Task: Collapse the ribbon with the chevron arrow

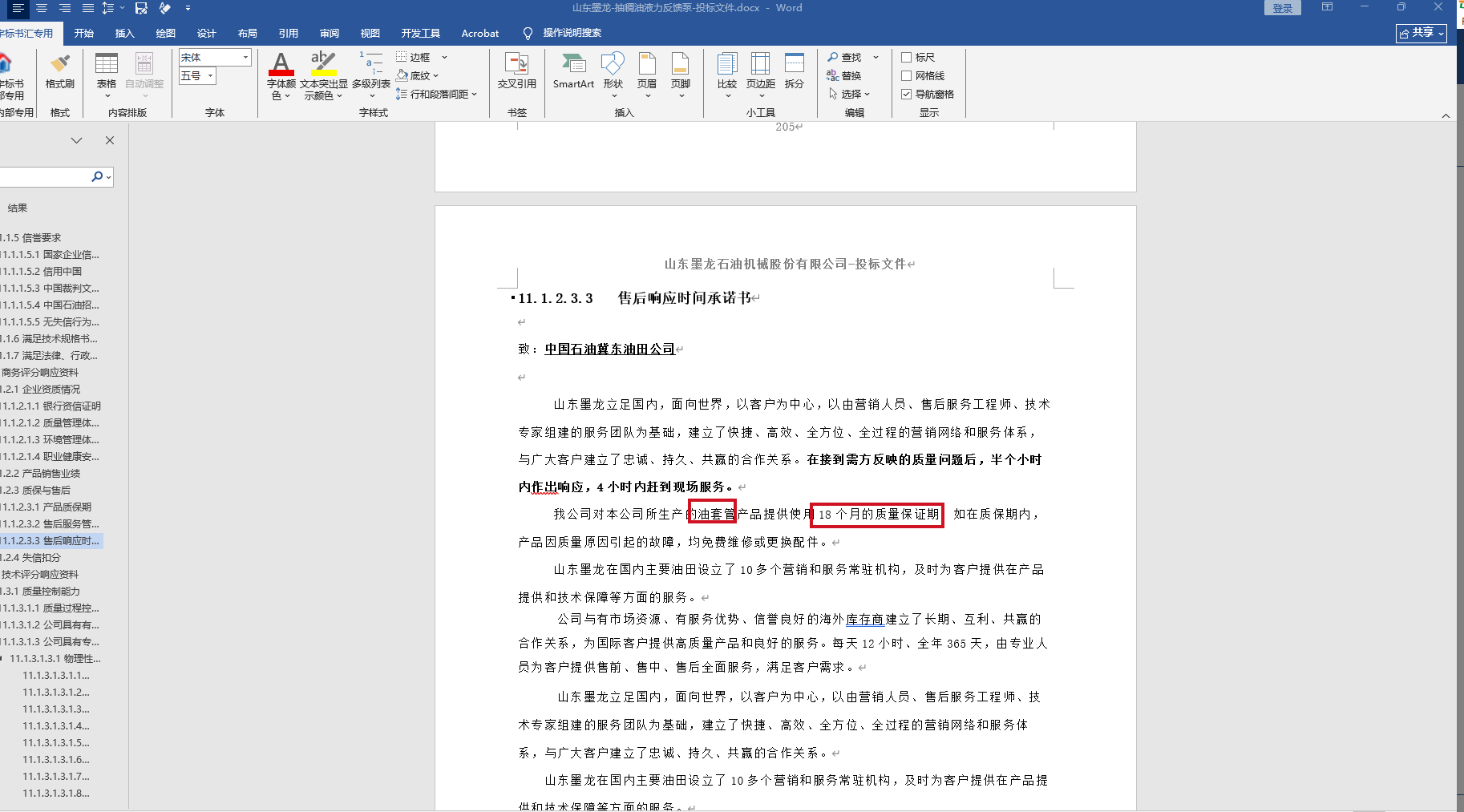Action: click(x=1446, y=116)
